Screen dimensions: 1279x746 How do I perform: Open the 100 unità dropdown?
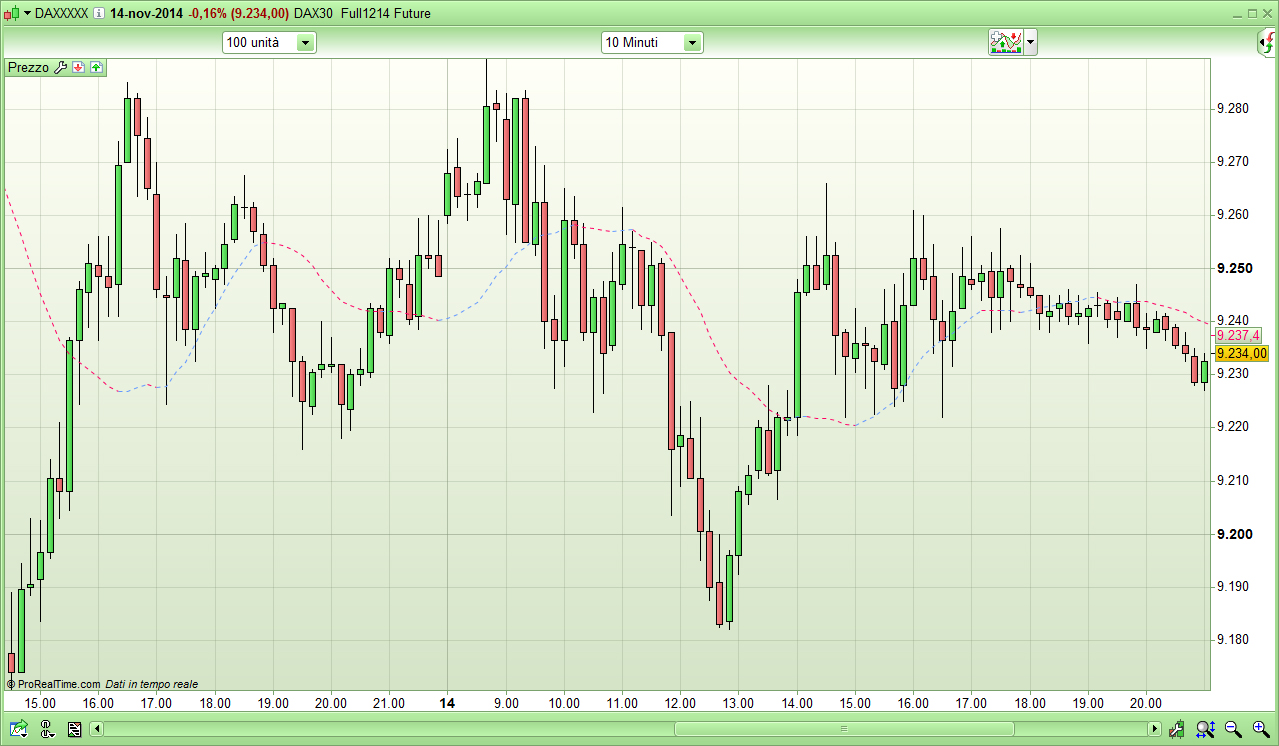point(269,42)
